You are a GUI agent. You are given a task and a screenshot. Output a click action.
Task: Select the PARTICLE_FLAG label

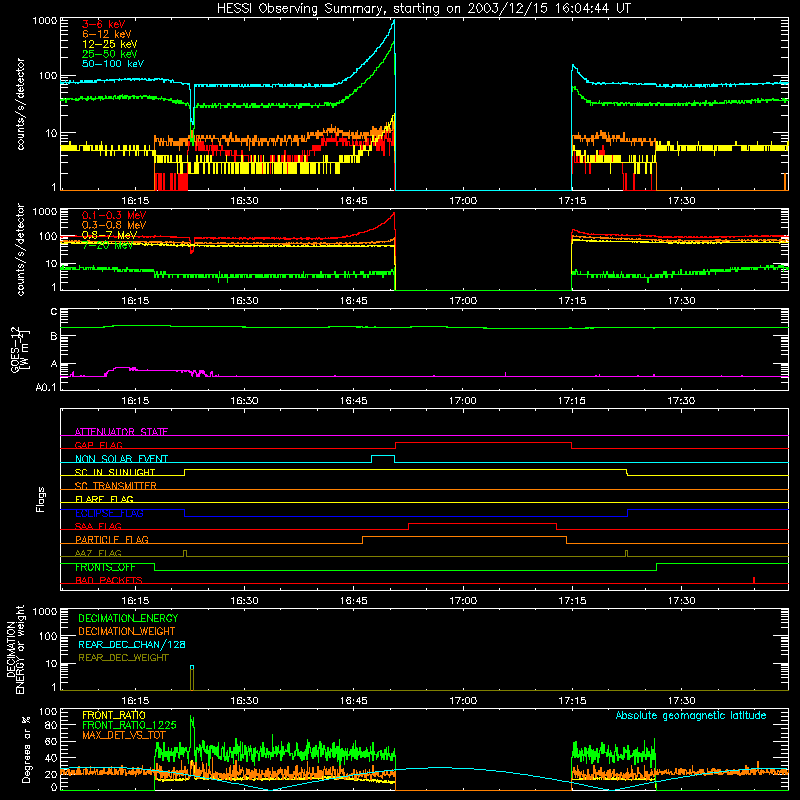tap(112, 539)
